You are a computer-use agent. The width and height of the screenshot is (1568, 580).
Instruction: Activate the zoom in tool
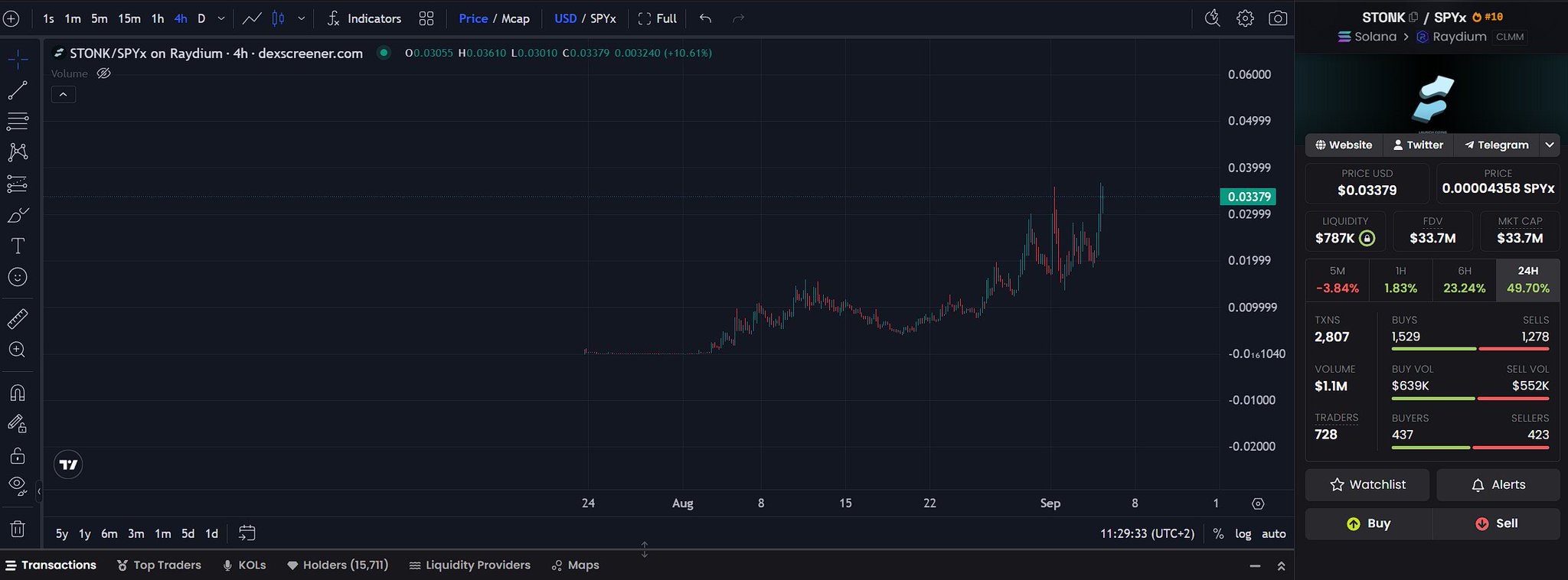tap(18, 350)
